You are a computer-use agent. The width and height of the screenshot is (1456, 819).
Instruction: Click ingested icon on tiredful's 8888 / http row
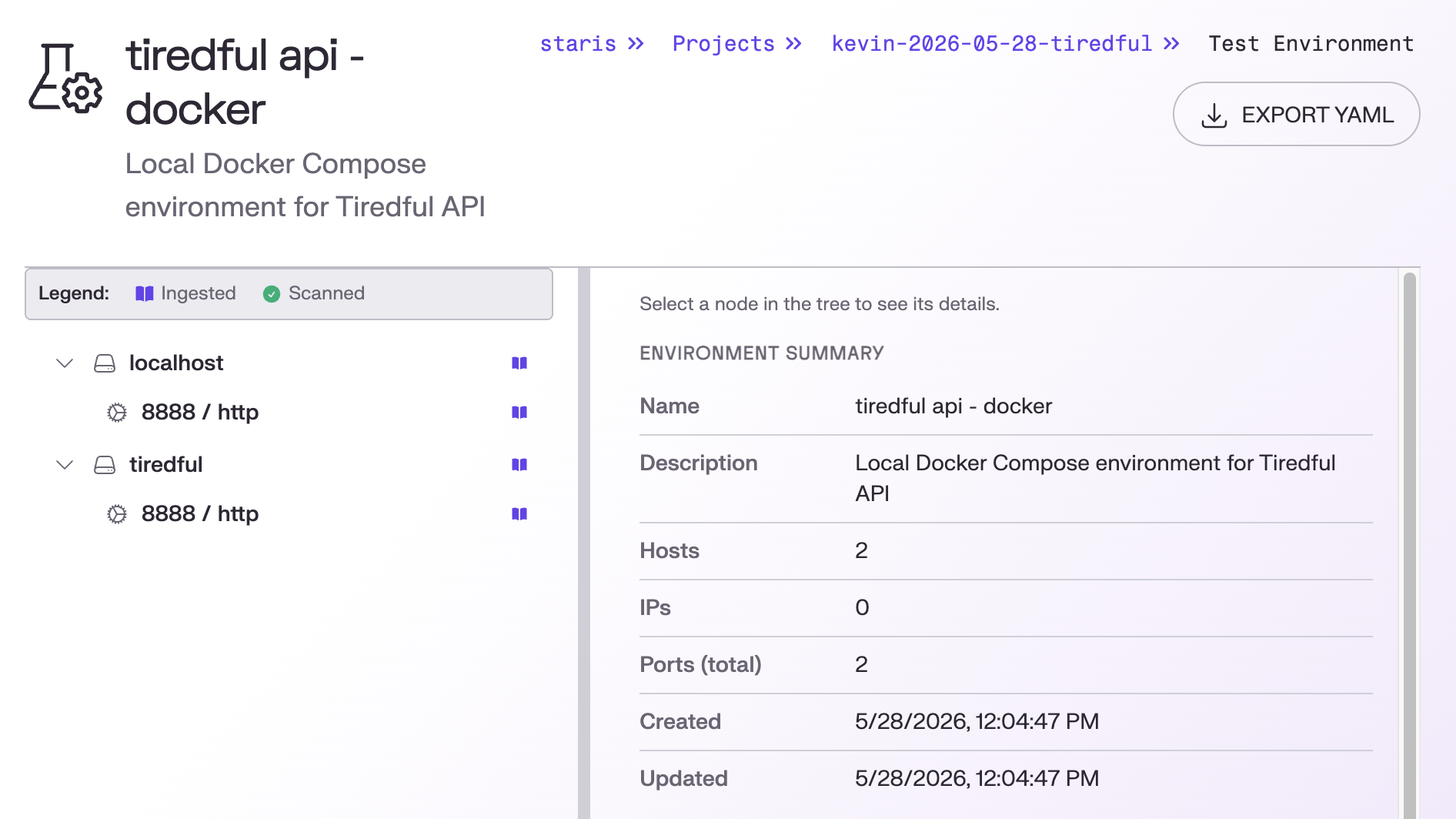519,514
